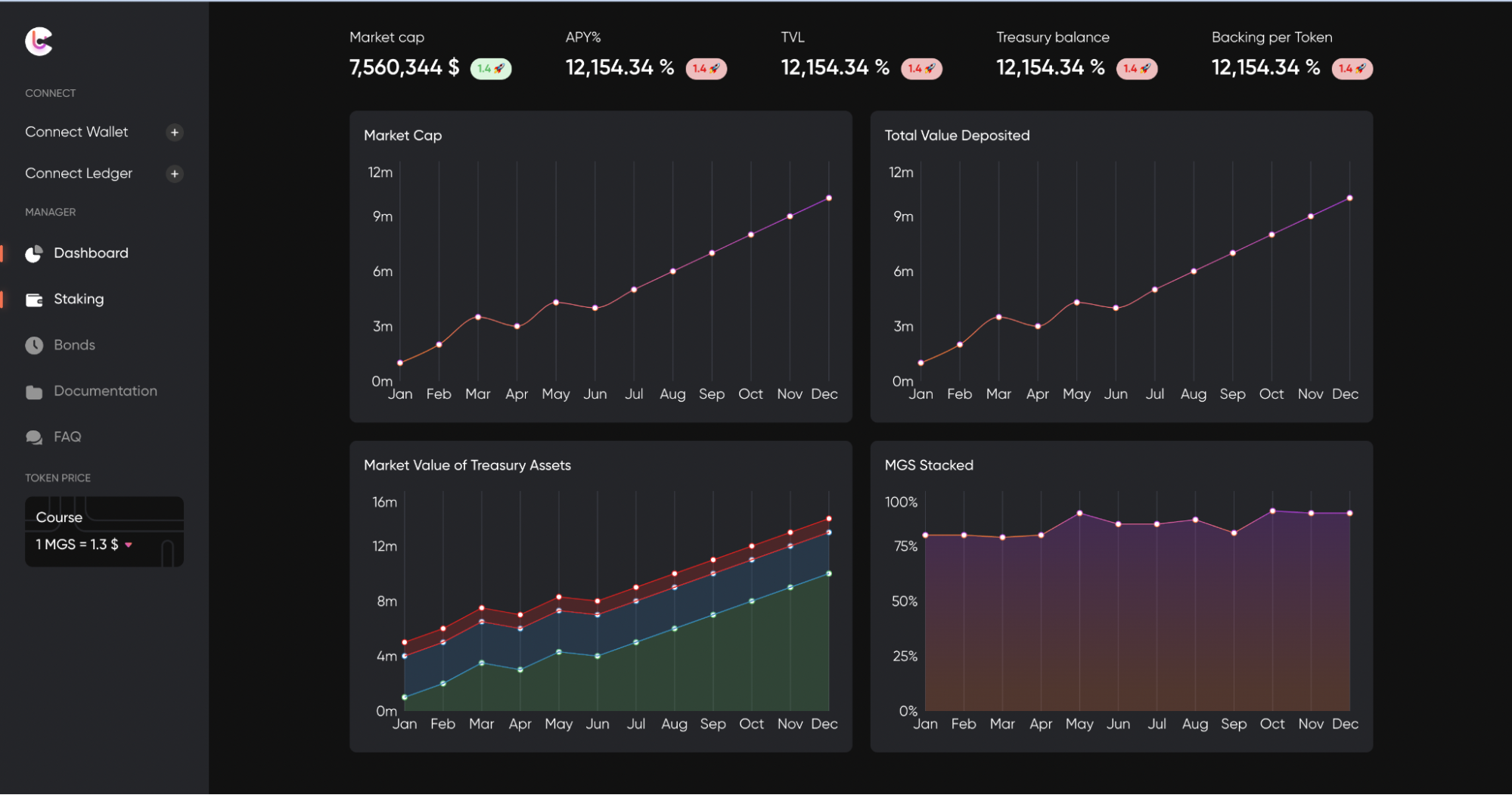1512x795 pixels.
Task: Click the Treasury balance 1.4 badge
Action: (1136, 69)
